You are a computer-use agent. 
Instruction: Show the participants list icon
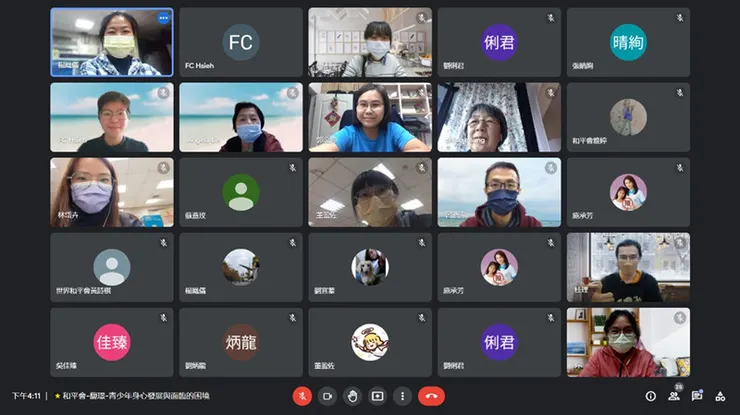(674, 396)
